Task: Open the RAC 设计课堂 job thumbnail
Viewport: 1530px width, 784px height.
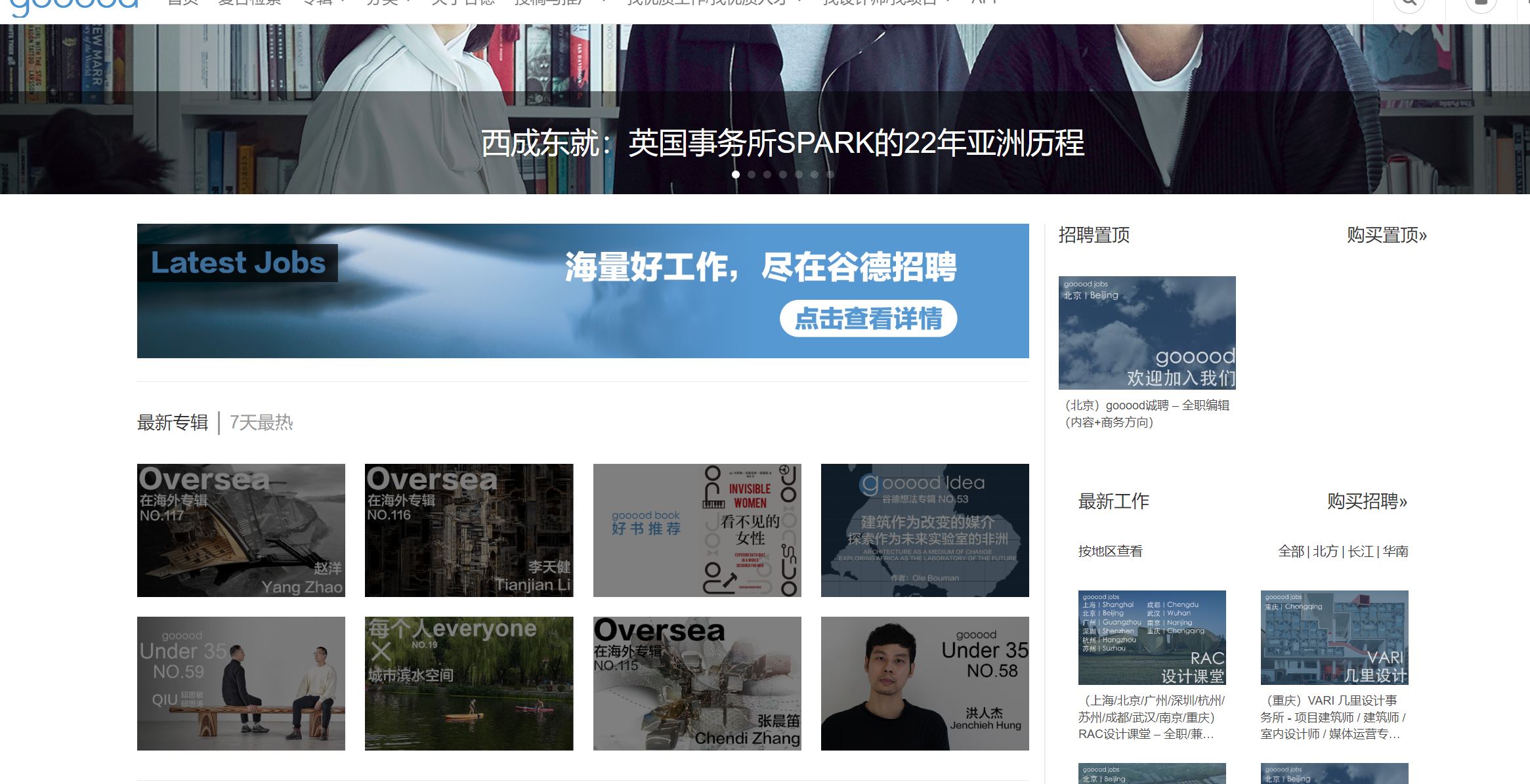Action: pyautogui.click(x=1152, y=638)
